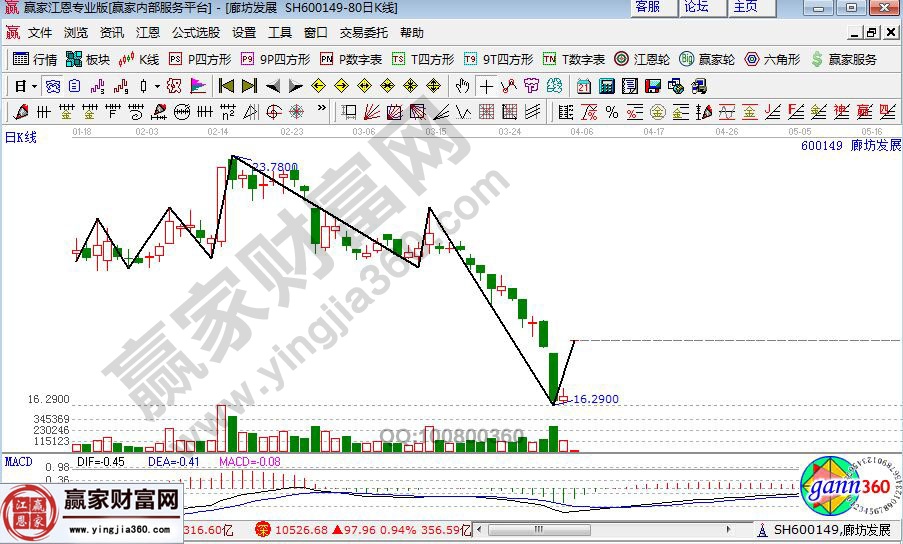Open the 交易委托 menu
This screenshot has width=903, height=544.
pos(364,33)
